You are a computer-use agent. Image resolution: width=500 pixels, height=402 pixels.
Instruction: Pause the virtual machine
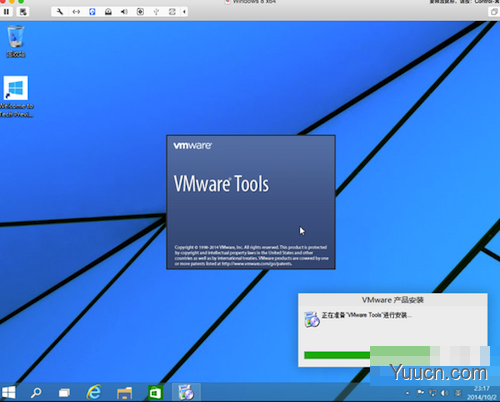6,12
